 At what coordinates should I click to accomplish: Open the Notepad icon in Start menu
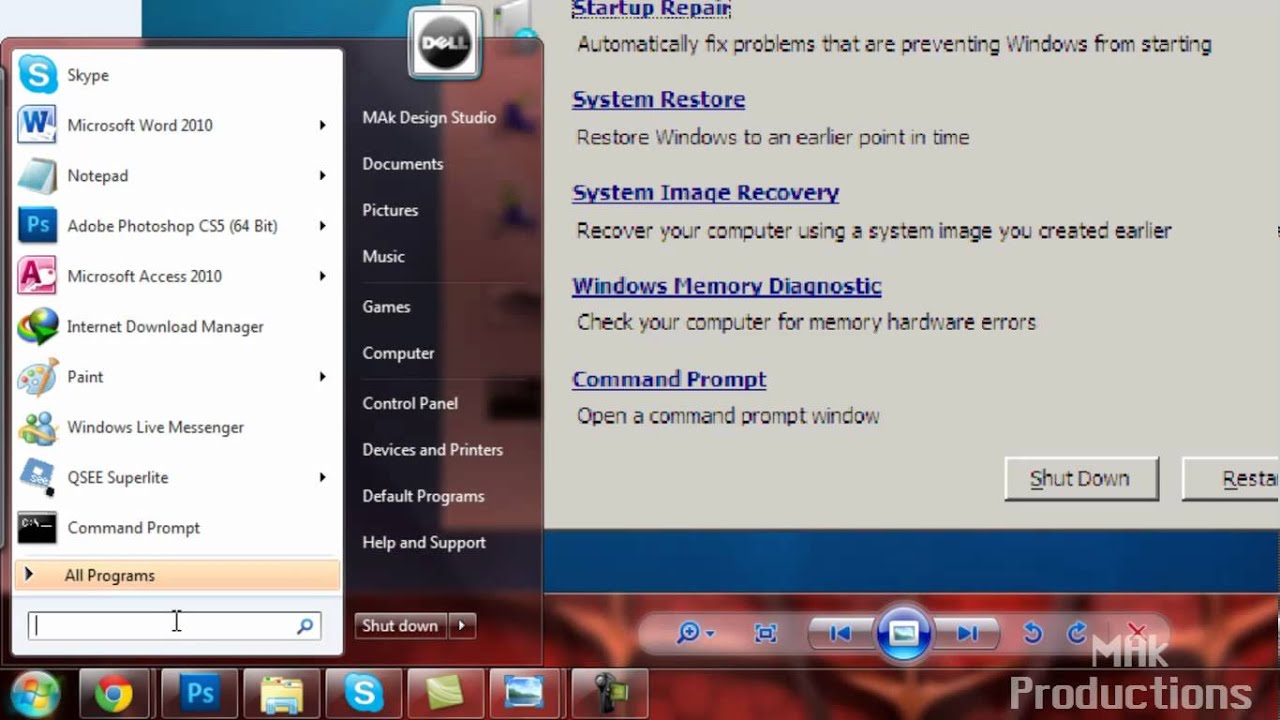point(38,175)
